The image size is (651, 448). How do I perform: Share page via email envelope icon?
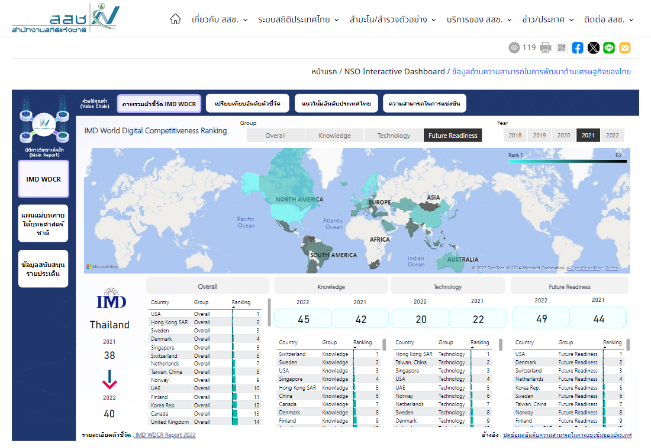tap(625, 48)
